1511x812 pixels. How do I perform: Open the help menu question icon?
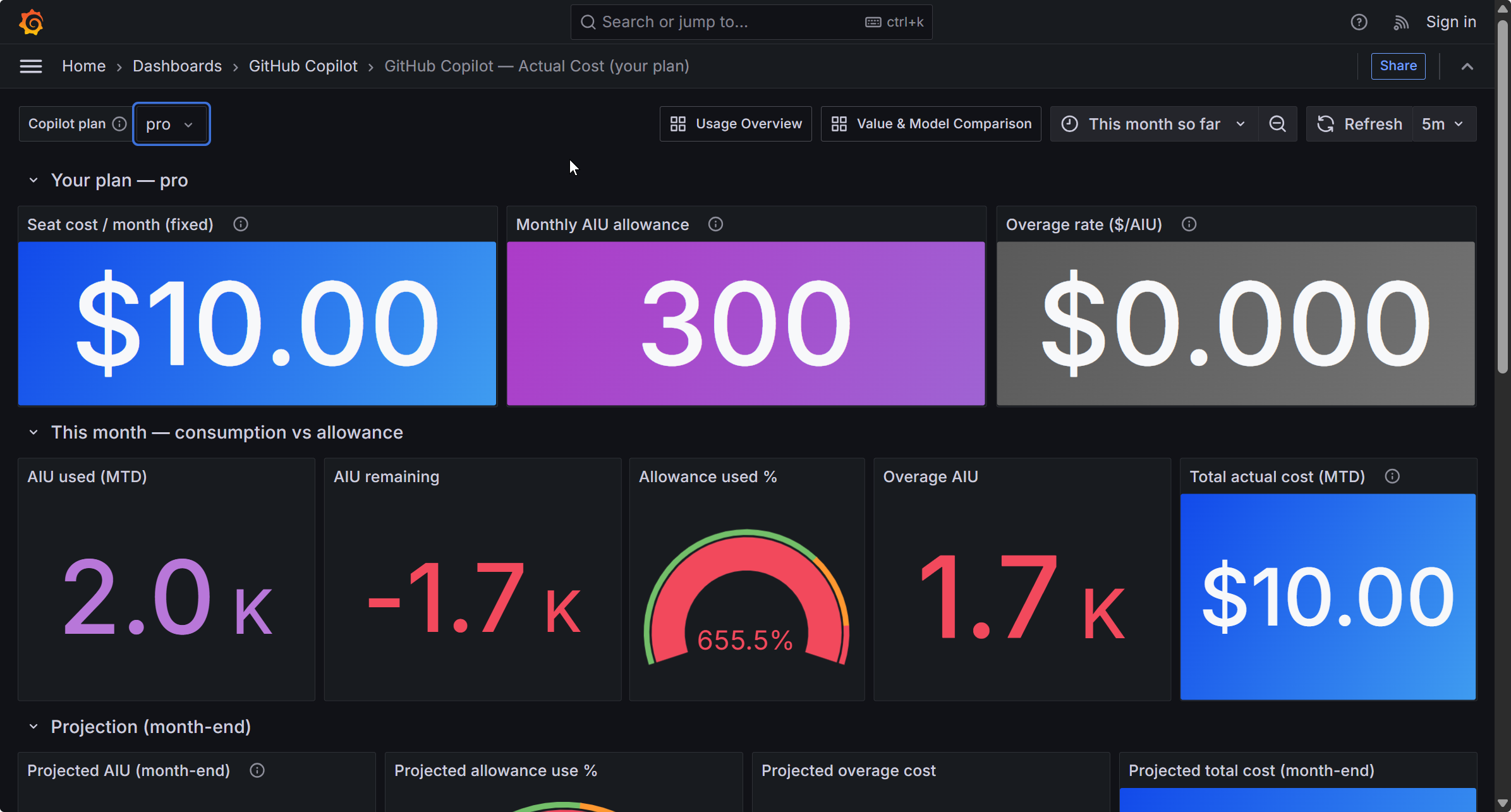1359,22
